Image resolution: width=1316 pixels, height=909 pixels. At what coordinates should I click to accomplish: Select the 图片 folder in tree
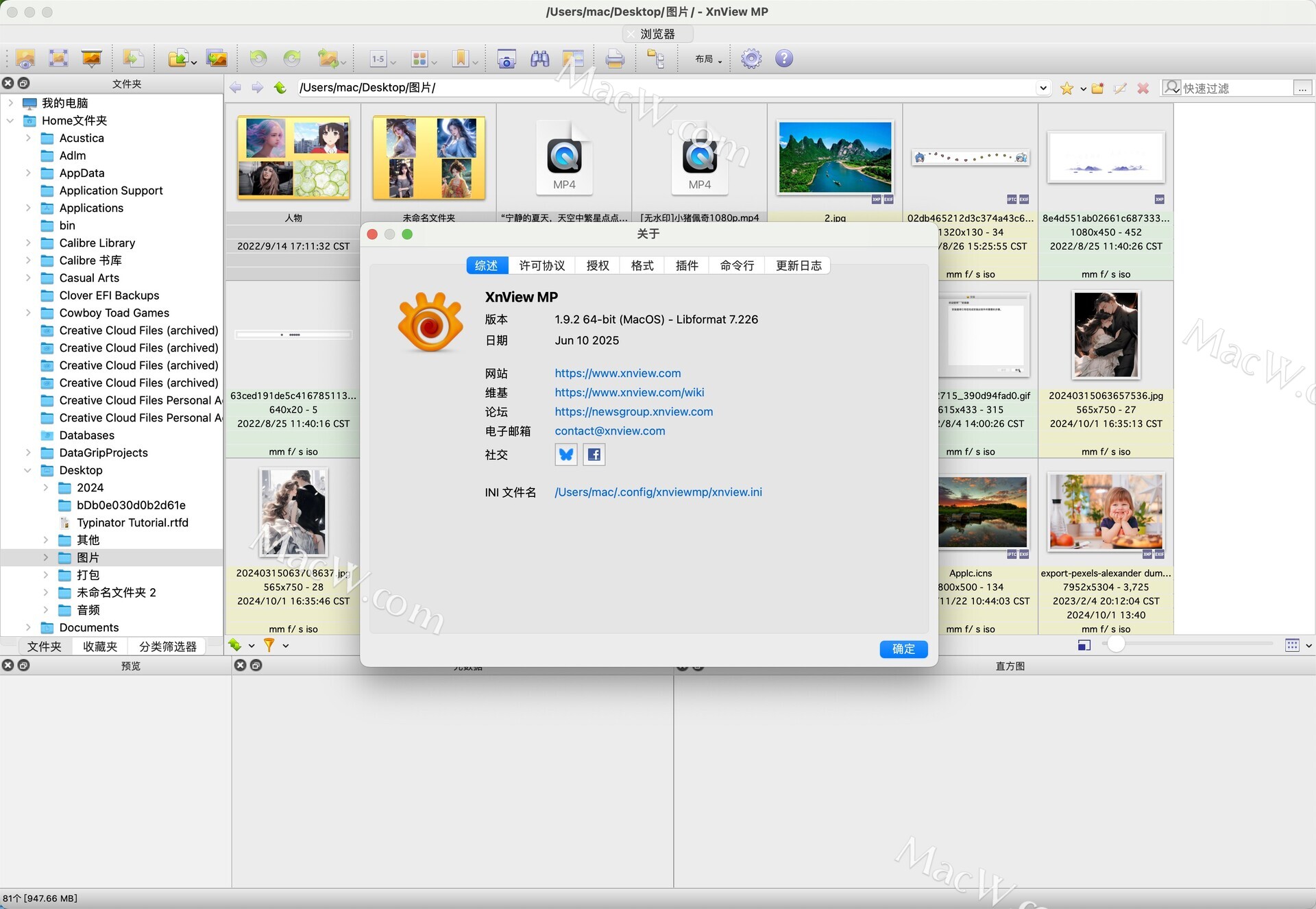pyautogui.click(x=88, y=557)
